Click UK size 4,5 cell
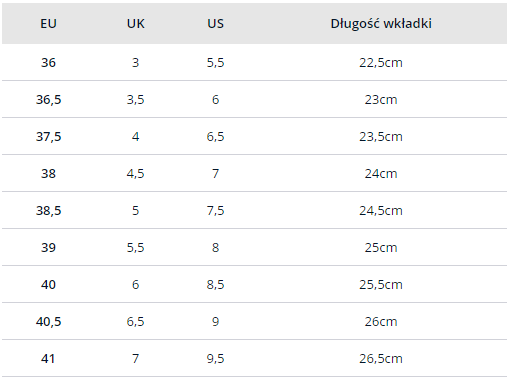510x379 pixels. tap(135, 174)
